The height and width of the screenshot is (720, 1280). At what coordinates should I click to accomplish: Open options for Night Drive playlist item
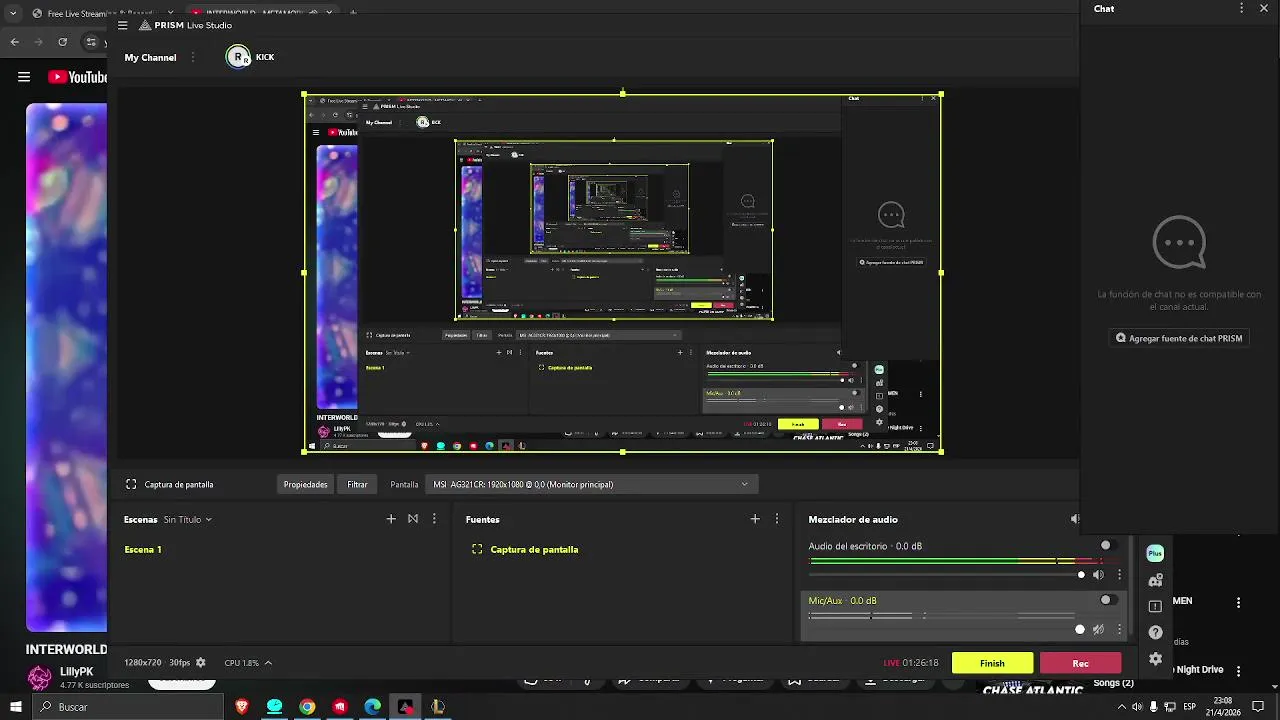[1238, 670]
